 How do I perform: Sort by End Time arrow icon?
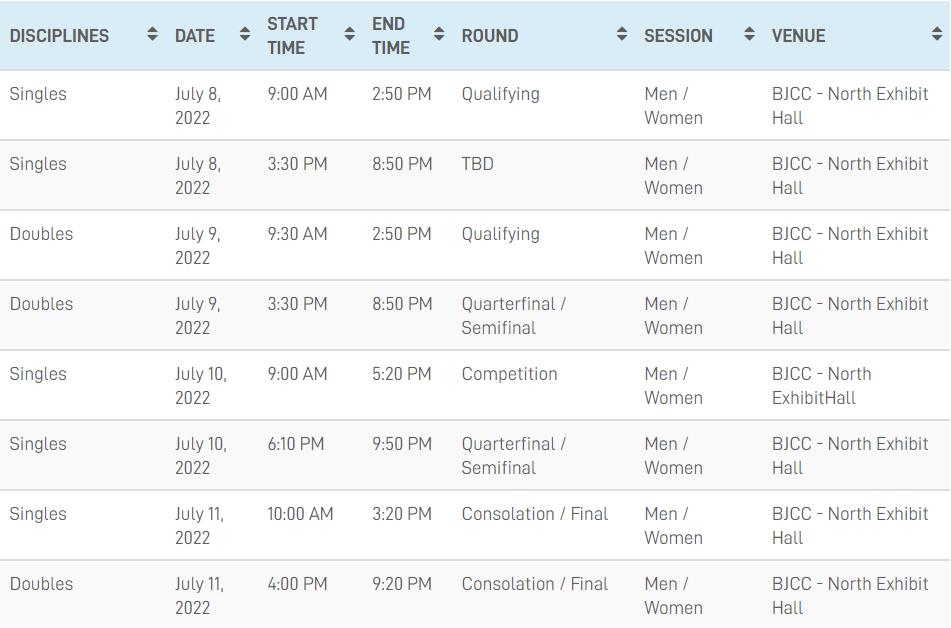pos(439,35)
